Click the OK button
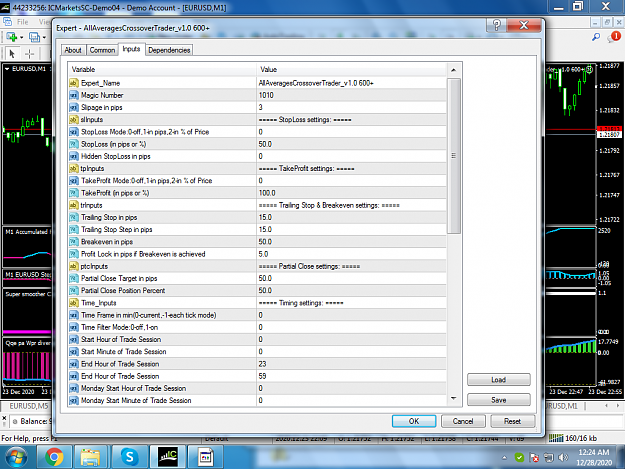 414,421
